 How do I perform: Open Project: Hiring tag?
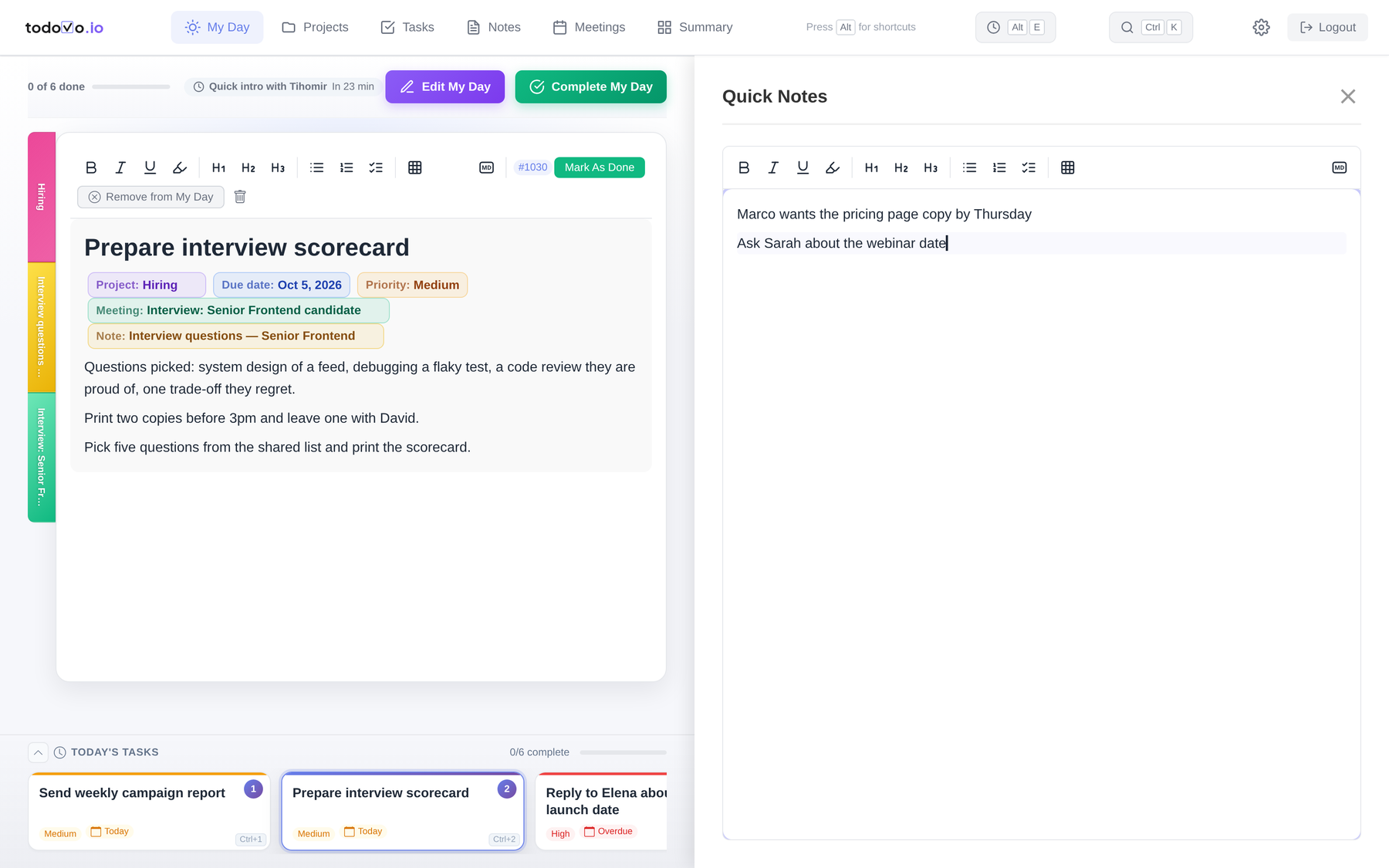147,285
